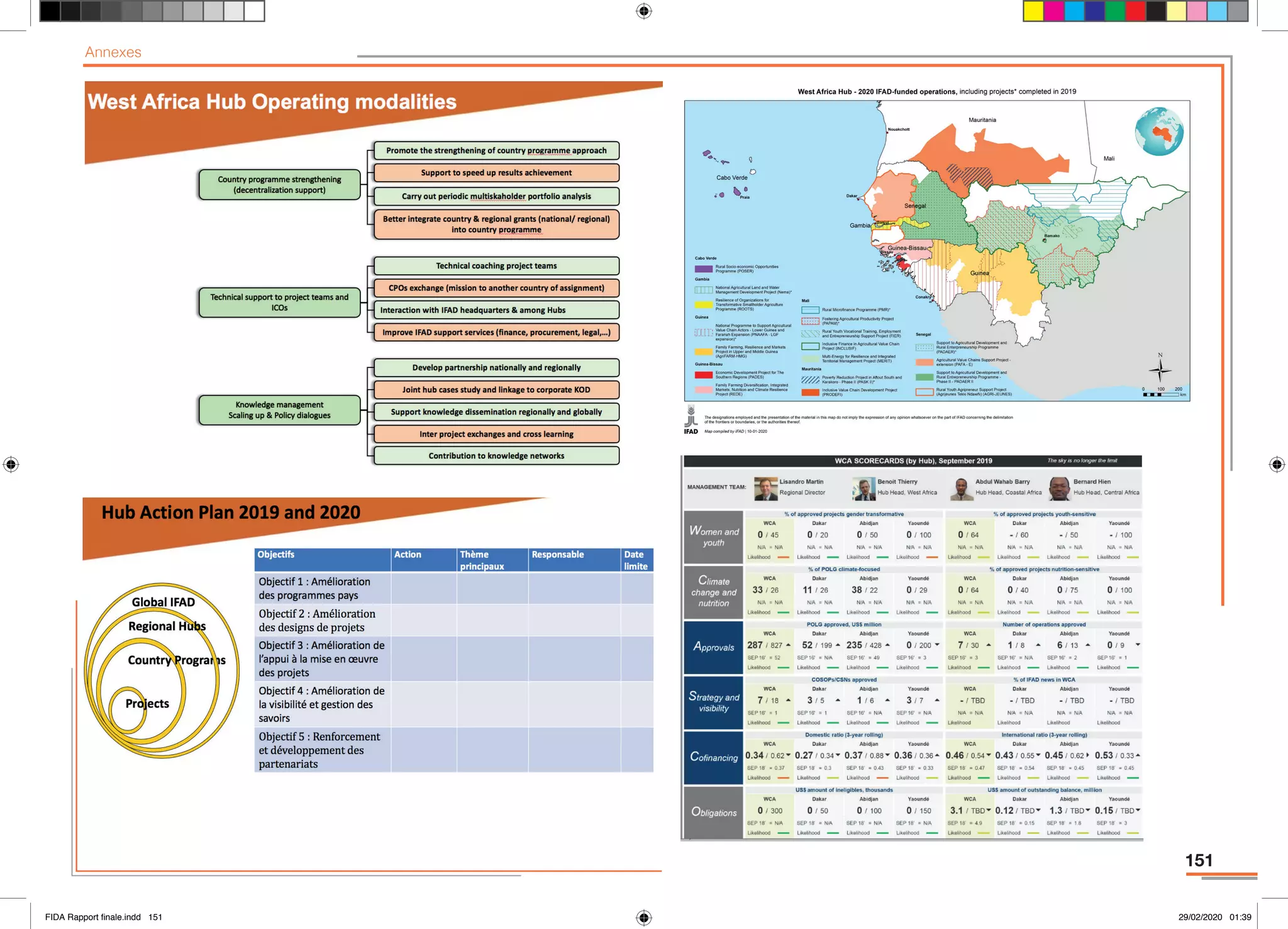Click Bernard Hien's portrait photo
1288x929 pixels.
coord(1060,488)
